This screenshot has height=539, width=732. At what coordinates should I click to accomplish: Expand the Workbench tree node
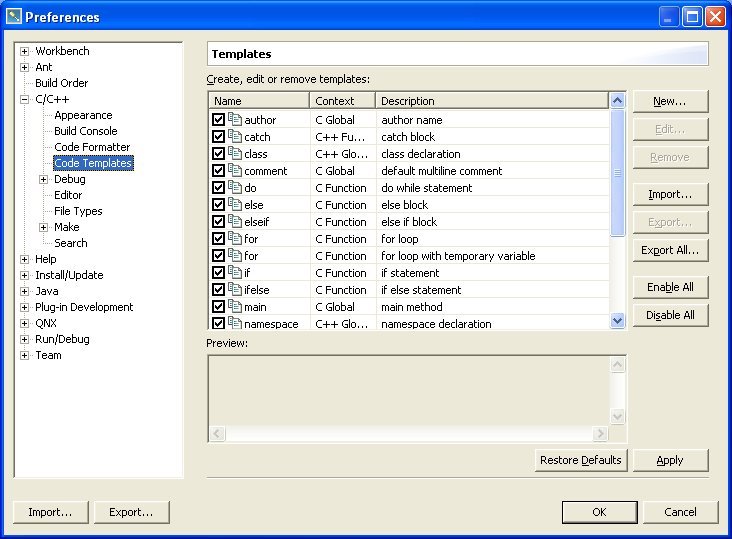25,51
